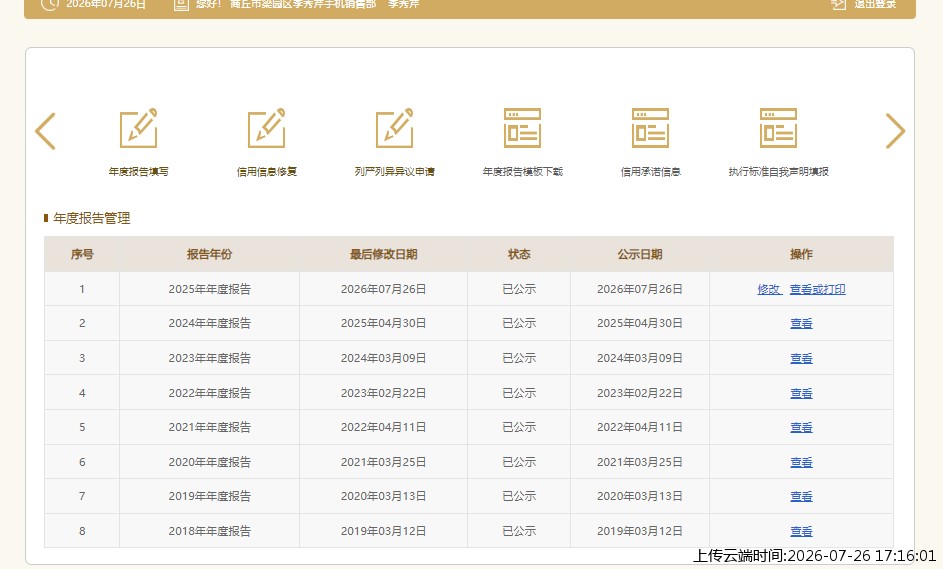Click the 状态 column header

[519, 254]
